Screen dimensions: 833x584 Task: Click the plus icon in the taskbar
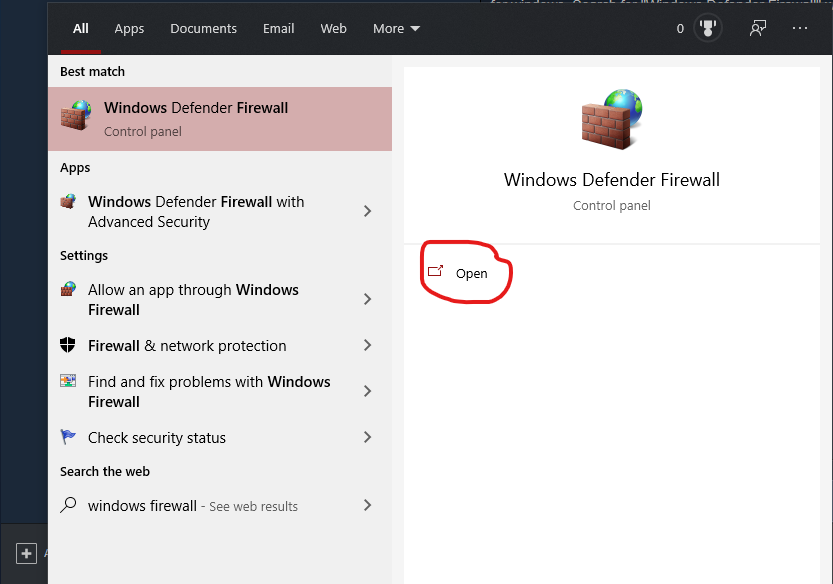26,554
